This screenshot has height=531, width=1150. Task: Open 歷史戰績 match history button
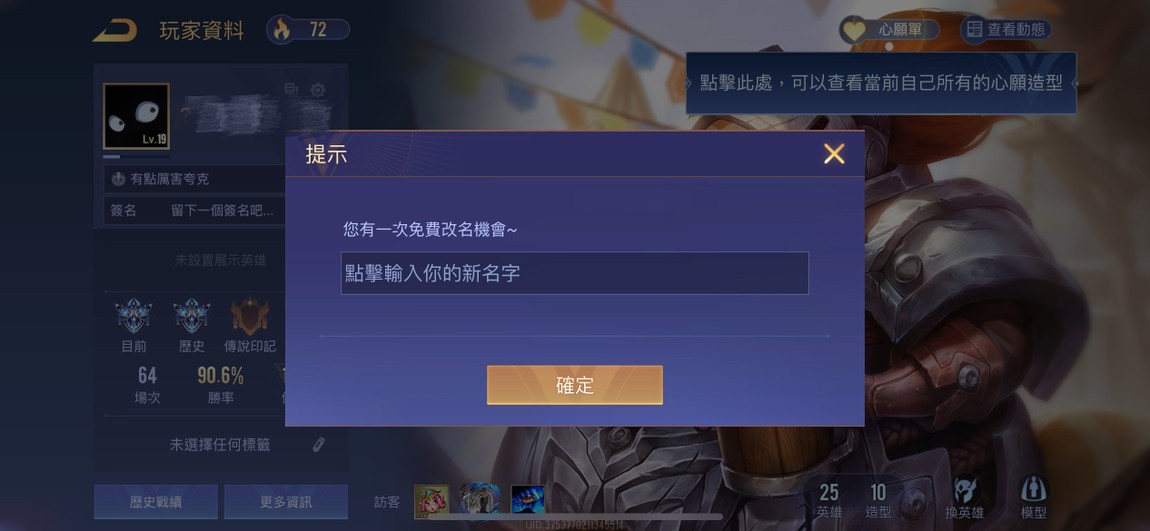point(155,502)
